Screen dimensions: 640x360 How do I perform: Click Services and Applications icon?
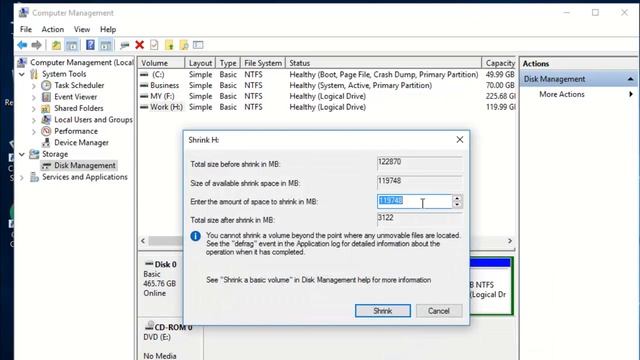[34, 177]
